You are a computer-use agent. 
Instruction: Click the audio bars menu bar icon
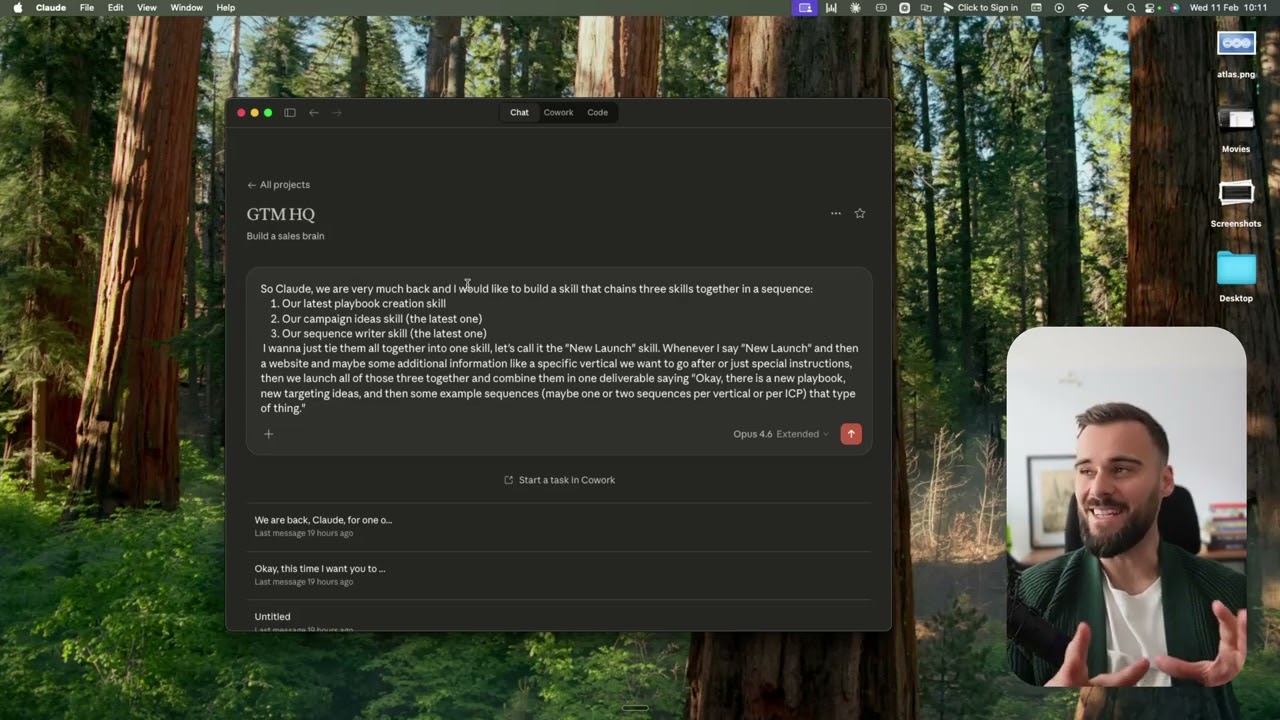[x=830, y=8]
